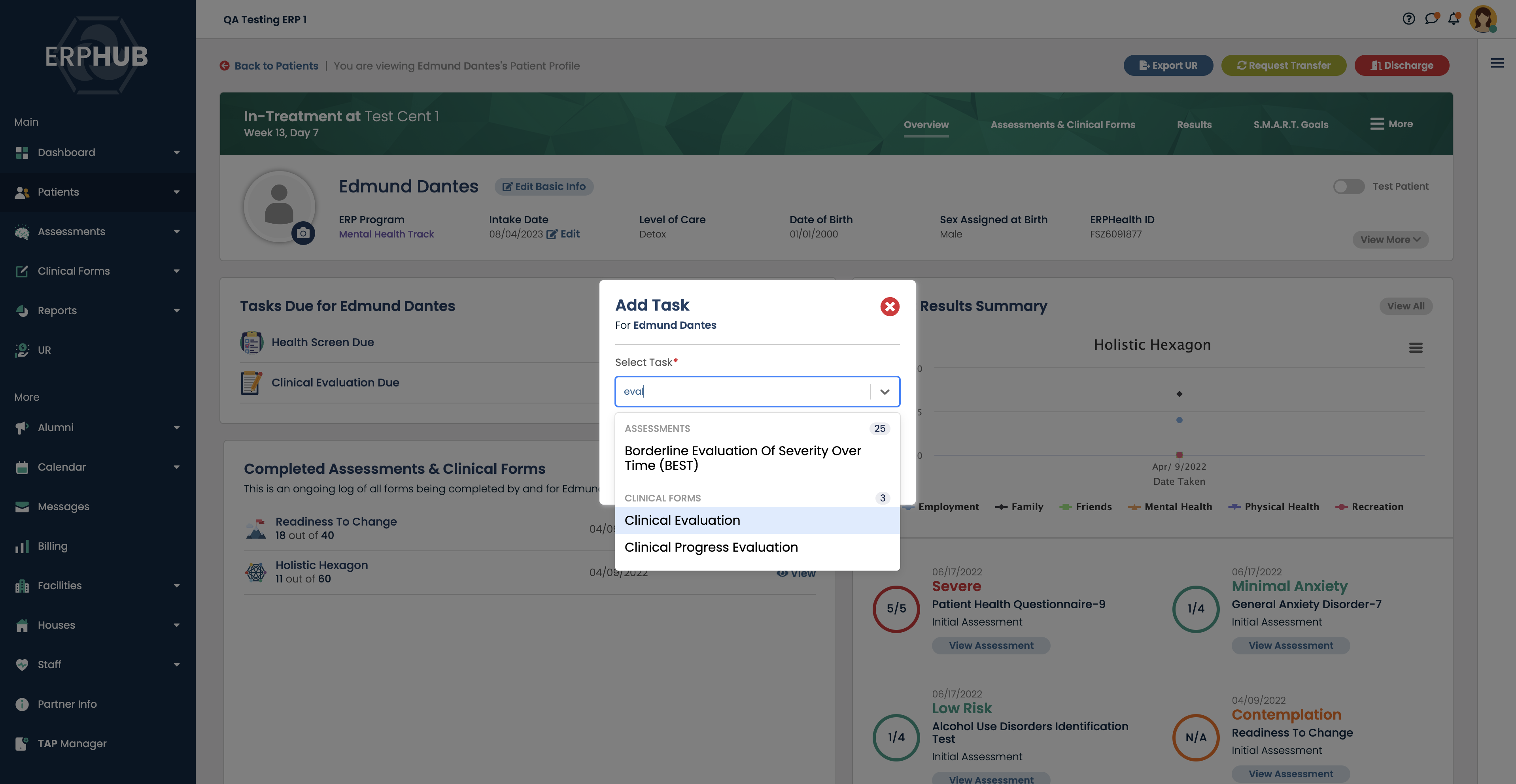Screen dimensions: 1516x784
Task: Click the Discharge button
Action: 1401,65
